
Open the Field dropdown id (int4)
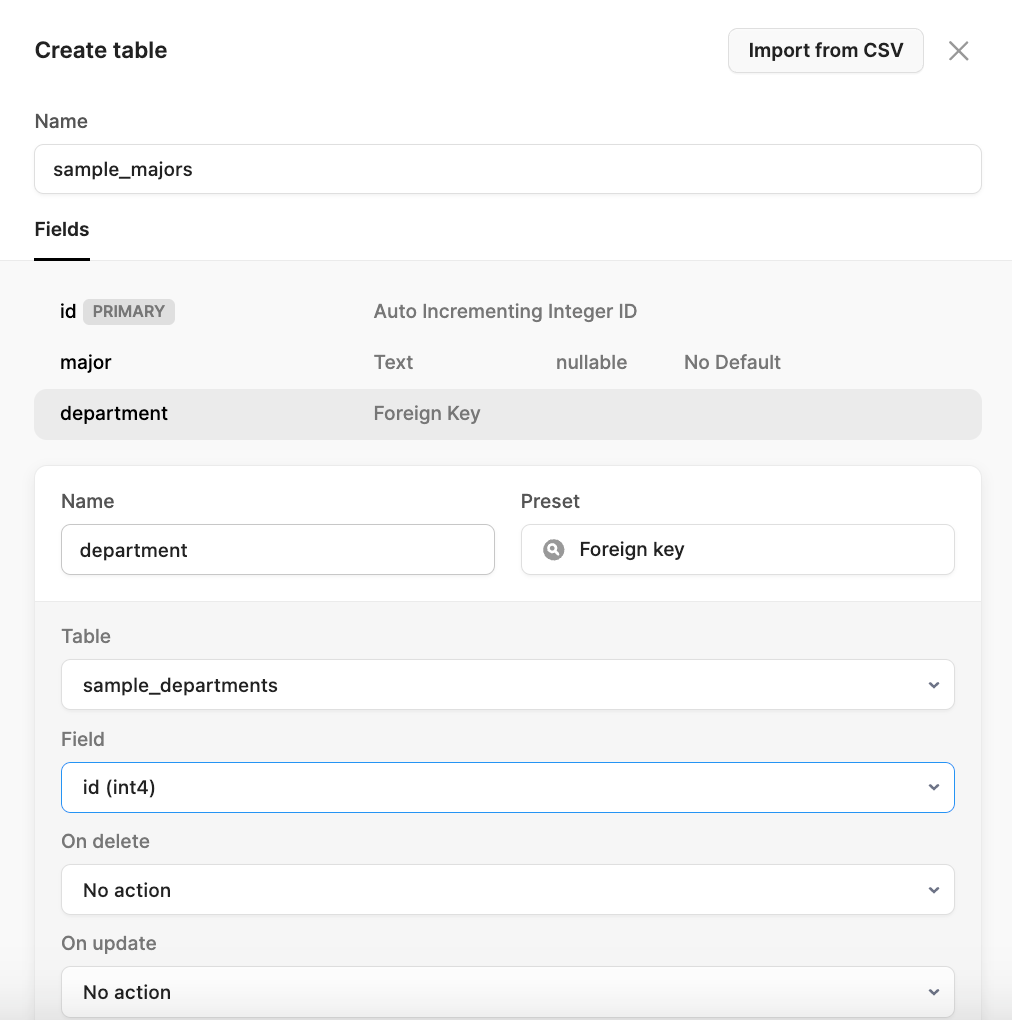tap(507, 787)
